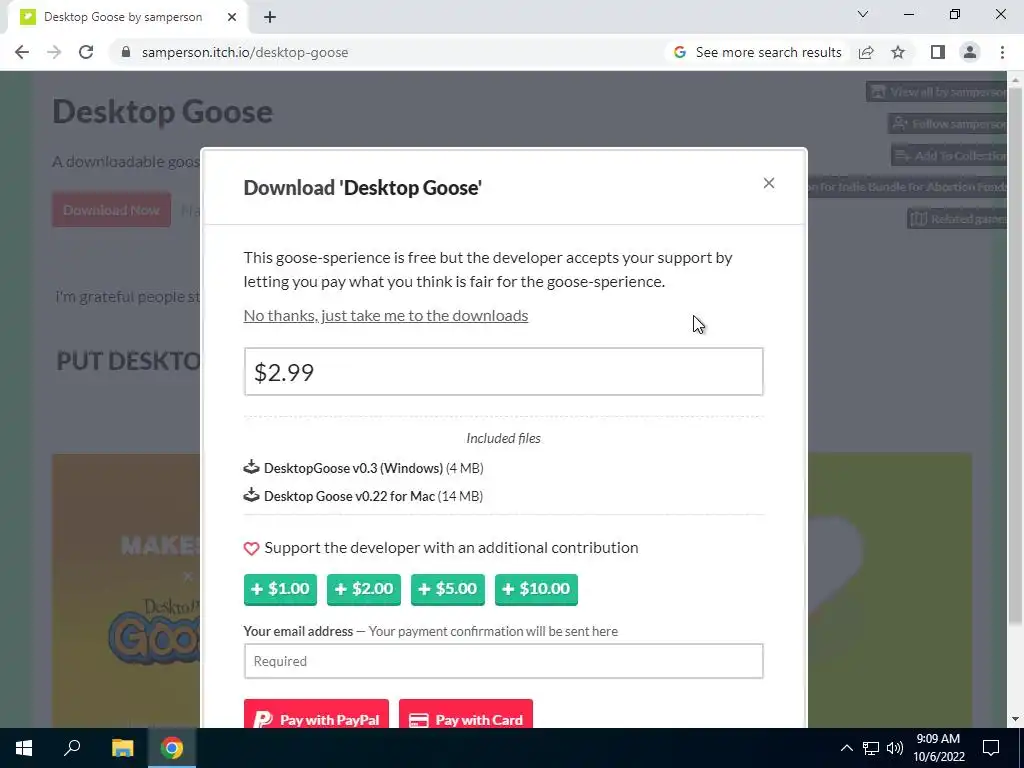
Task: Open Windows taskbar search
Action: 72,748
